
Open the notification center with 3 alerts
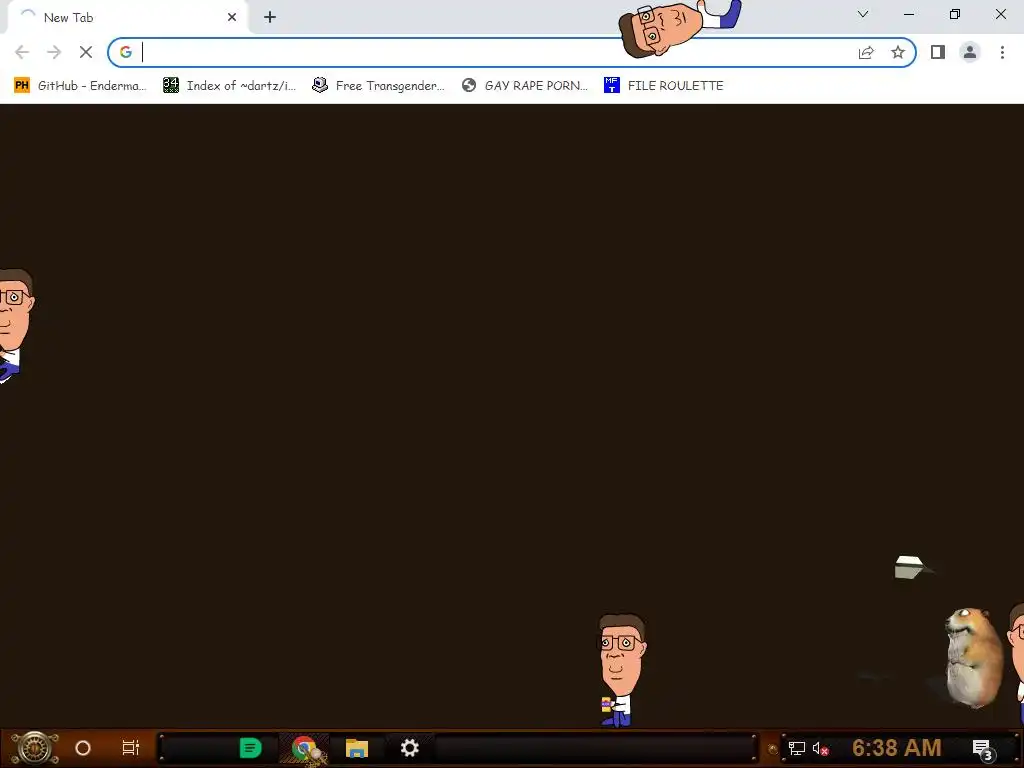(x=983, y=749)
